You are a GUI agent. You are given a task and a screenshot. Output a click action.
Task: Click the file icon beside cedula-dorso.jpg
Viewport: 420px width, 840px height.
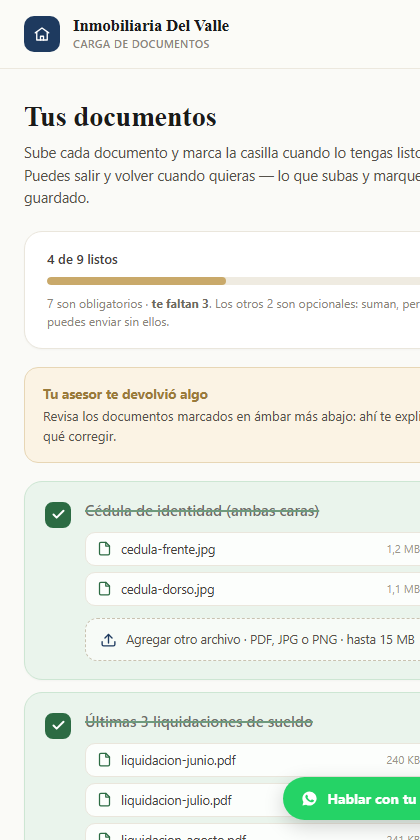point(104,589)
